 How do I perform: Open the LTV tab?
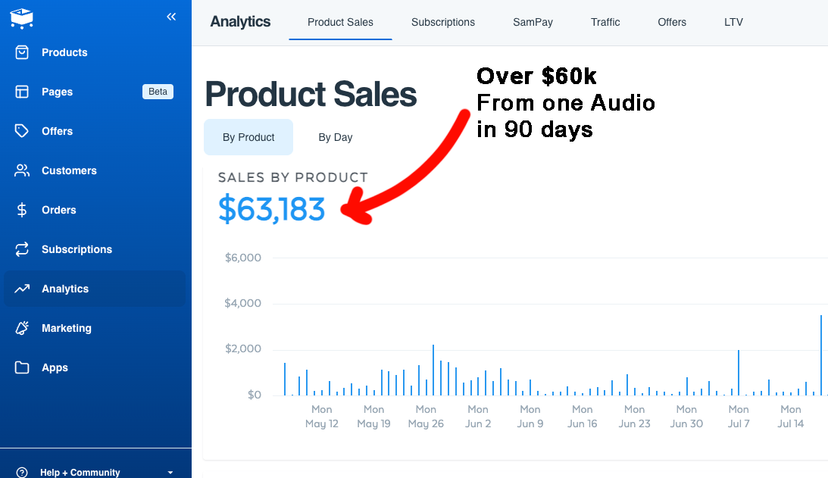pos(734,22)
